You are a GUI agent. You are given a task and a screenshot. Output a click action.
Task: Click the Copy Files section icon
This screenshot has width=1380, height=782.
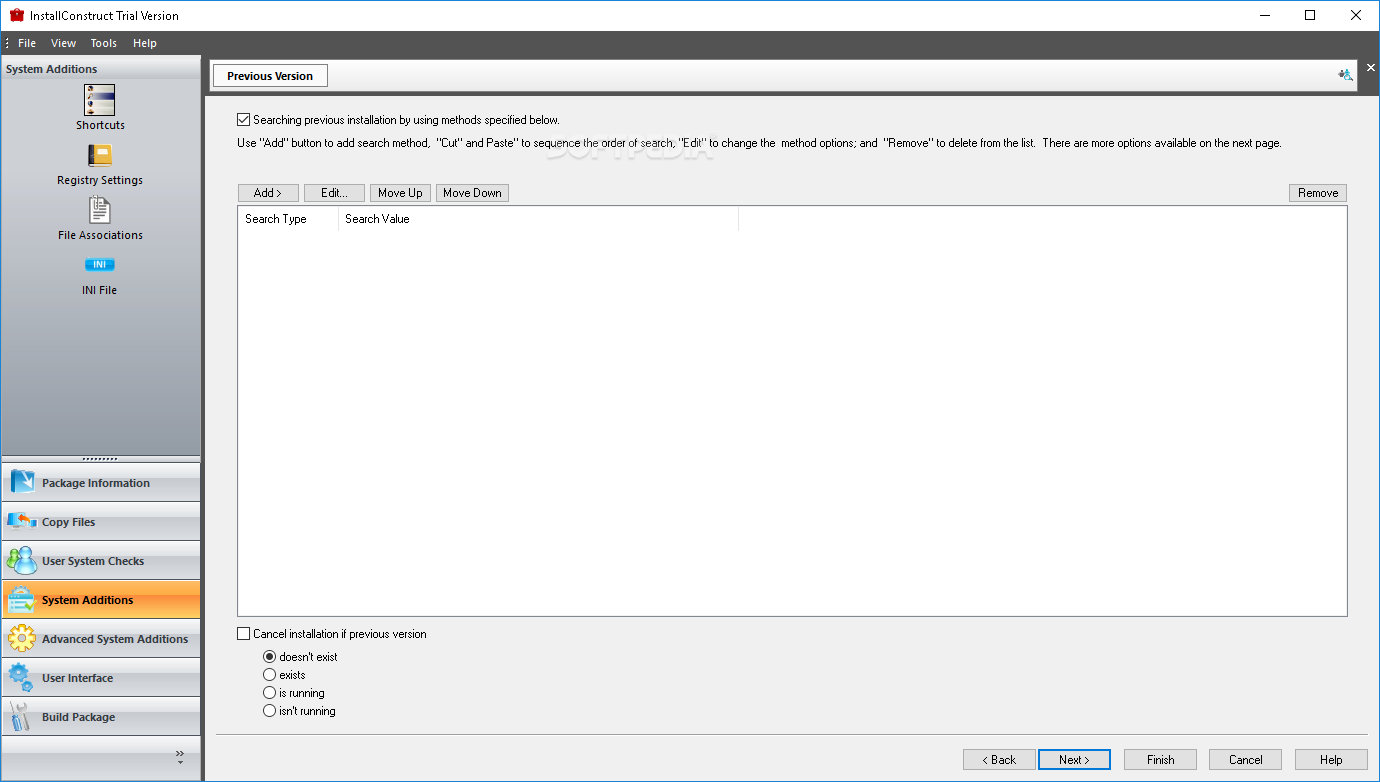point(22,522)
